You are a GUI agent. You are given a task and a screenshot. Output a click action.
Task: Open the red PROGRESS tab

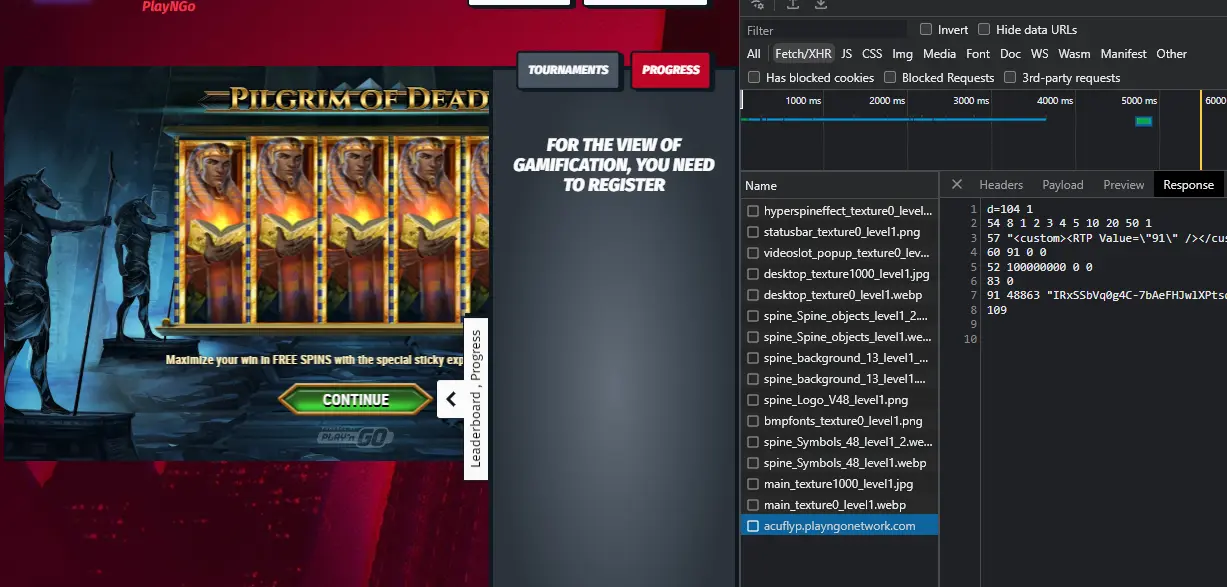coord(671,70)
